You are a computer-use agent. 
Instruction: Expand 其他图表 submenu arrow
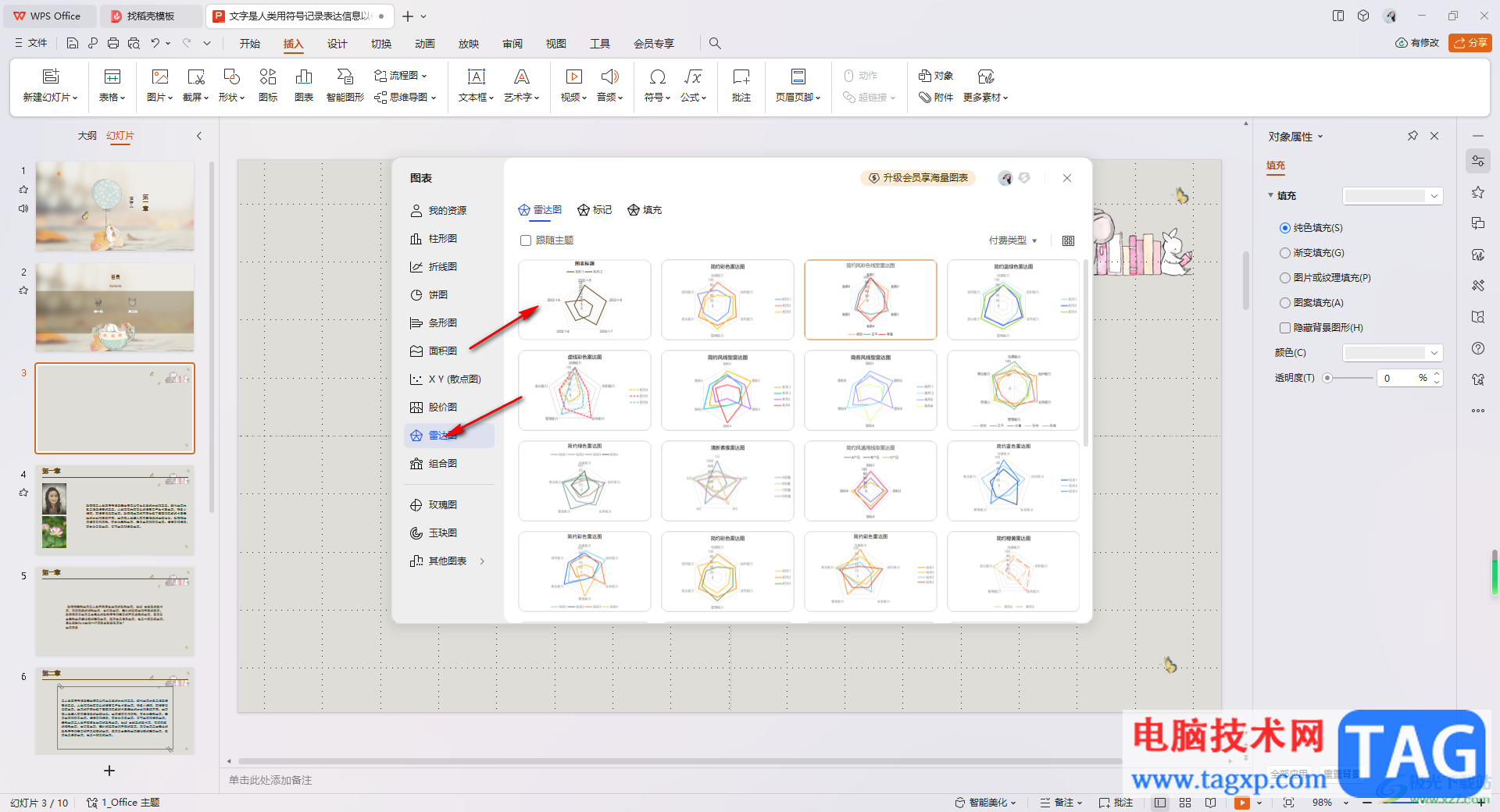(482, 561)
